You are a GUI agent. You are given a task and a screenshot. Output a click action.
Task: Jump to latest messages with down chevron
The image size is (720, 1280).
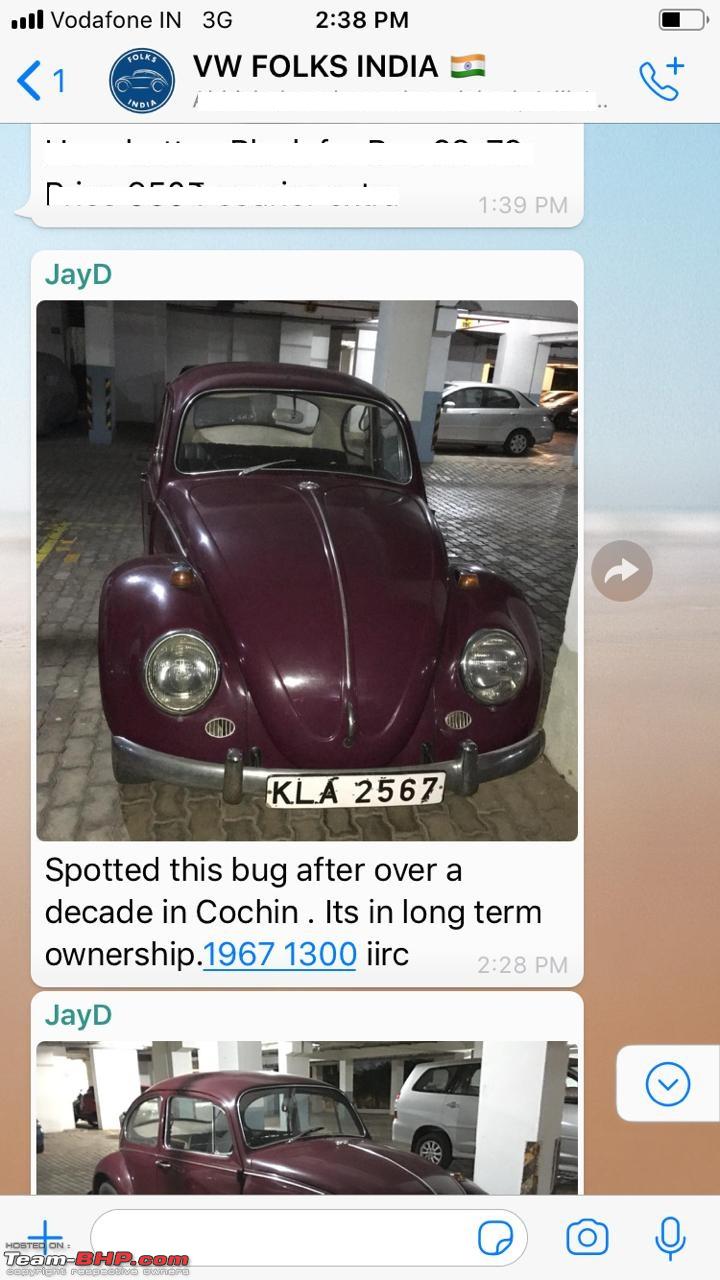[667, 1084]
